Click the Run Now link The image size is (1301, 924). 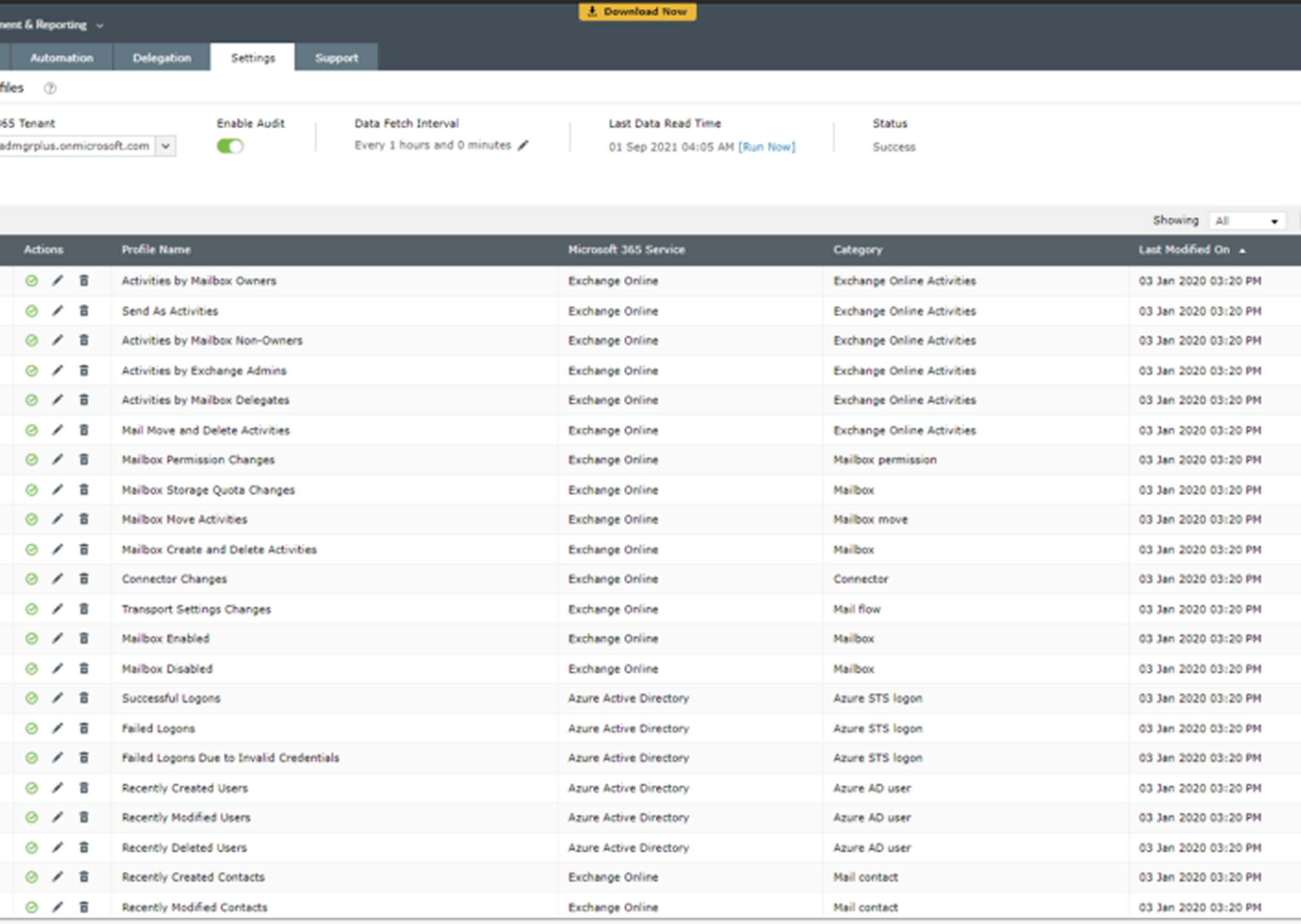point(766,147)
